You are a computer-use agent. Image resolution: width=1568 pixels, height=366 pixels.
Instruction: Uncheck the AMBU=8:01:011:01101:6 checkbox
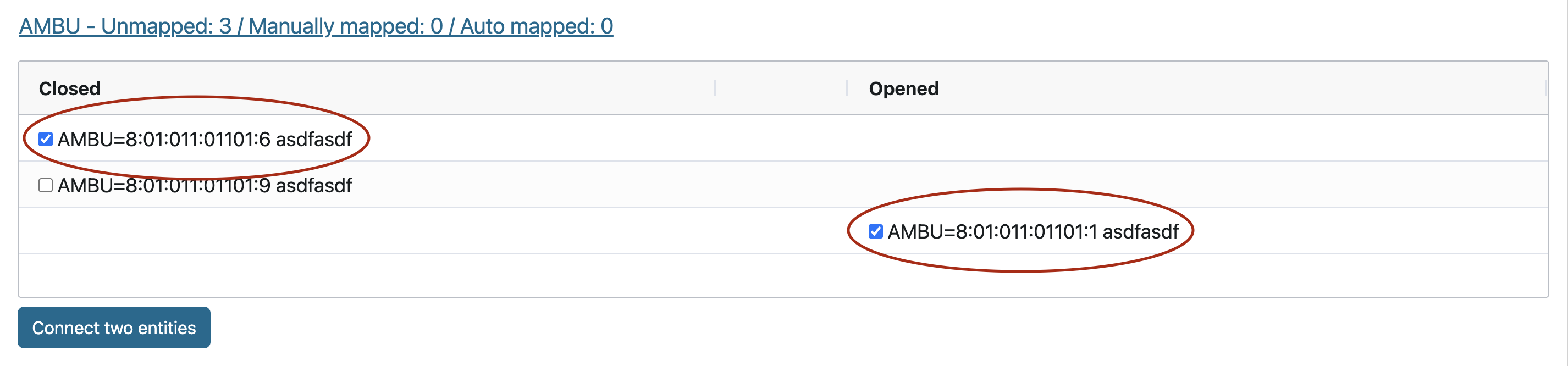[x=46, y=139]
